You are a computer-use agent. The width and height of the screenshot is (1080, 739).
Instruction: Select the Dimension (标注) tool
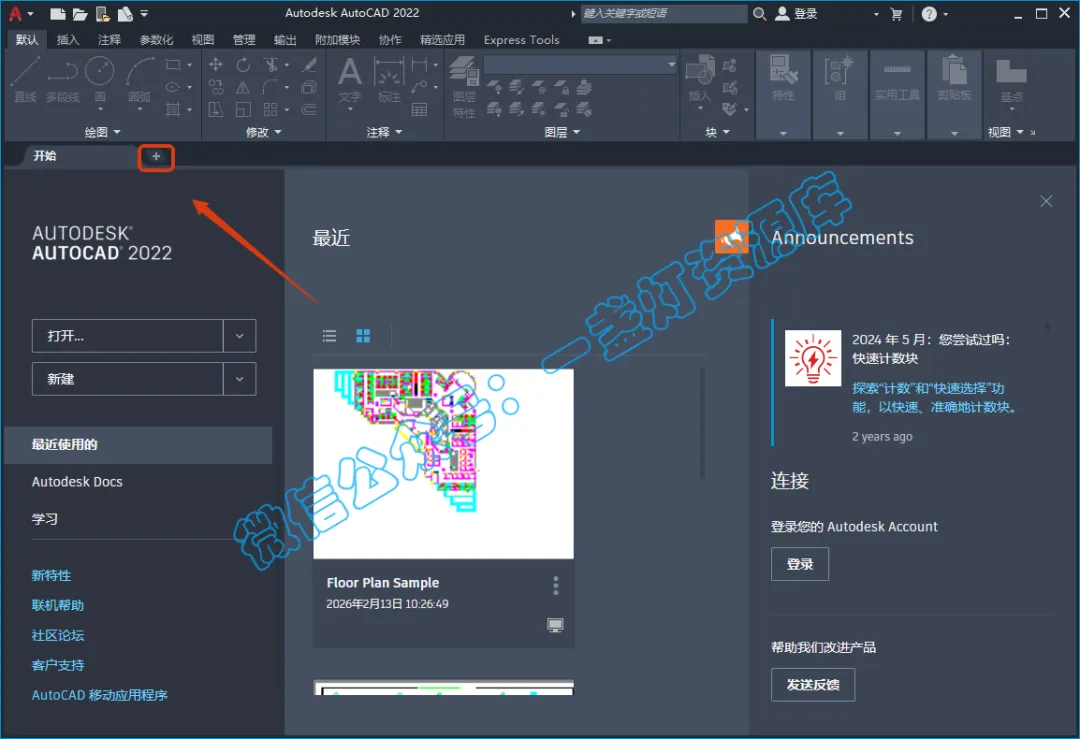389,79
